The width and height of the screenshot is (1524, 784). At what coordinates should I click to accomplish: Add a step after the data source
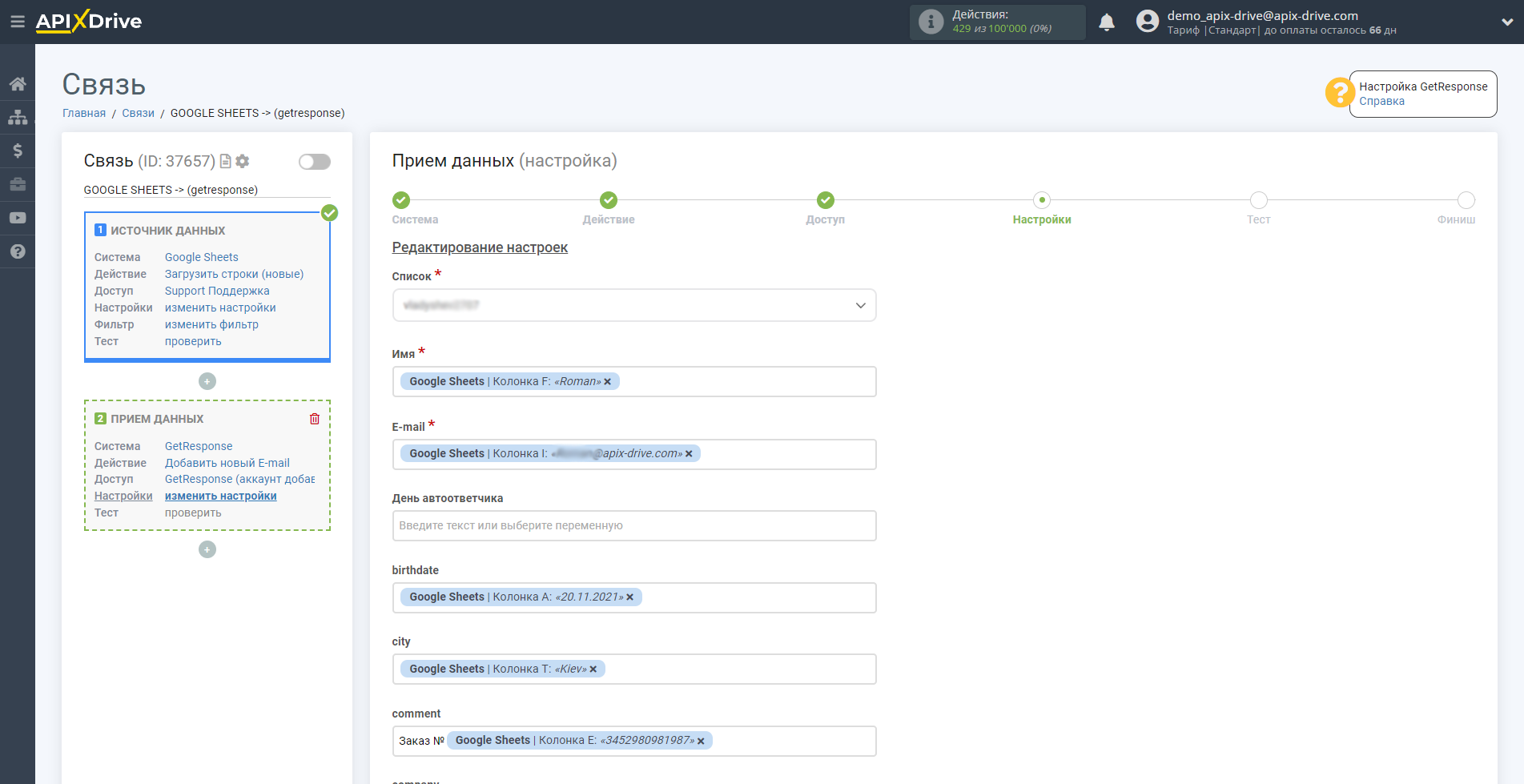point(207,381)
